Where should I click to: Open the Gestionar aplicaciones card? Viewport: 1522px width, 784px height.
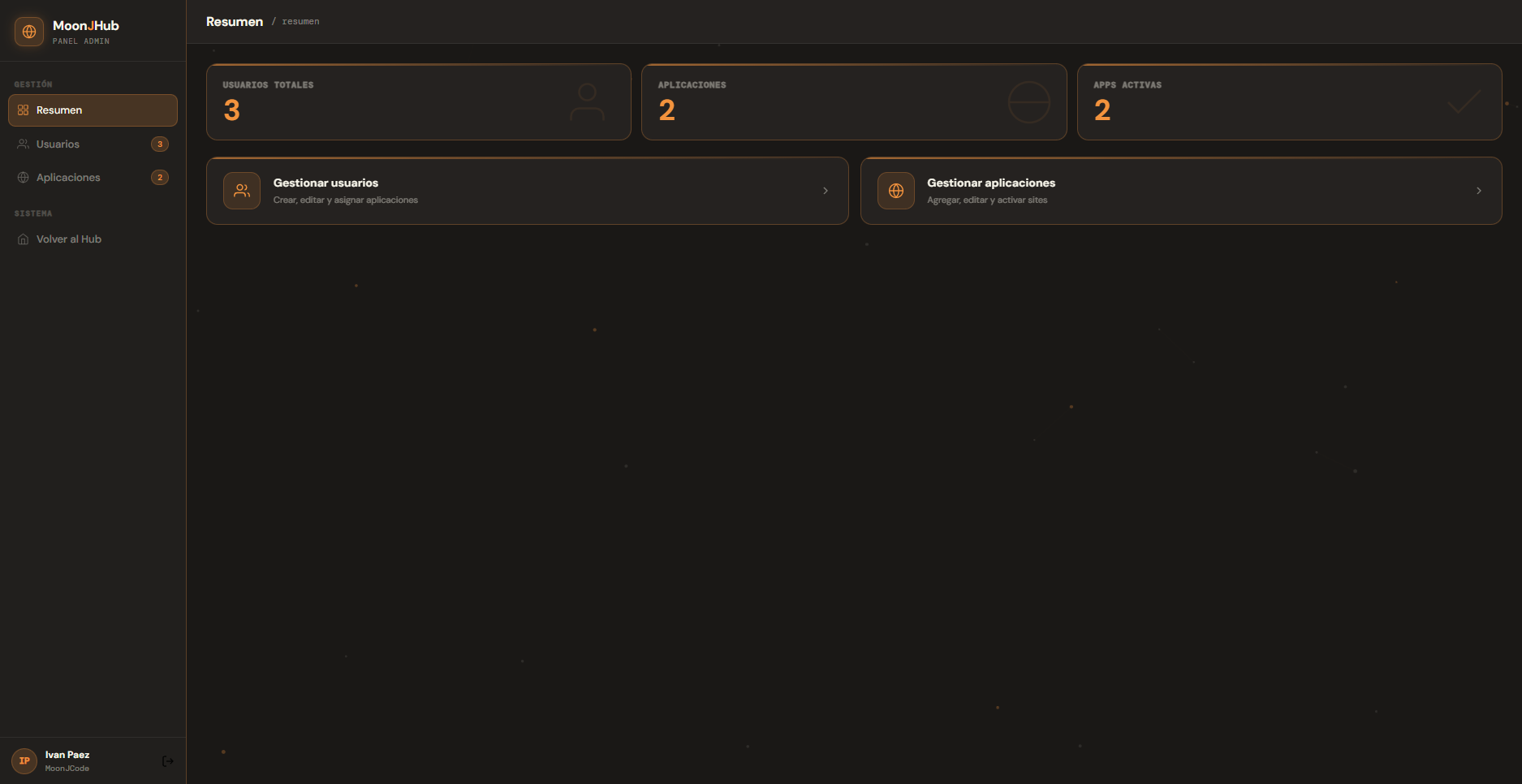coord(1181,191)
